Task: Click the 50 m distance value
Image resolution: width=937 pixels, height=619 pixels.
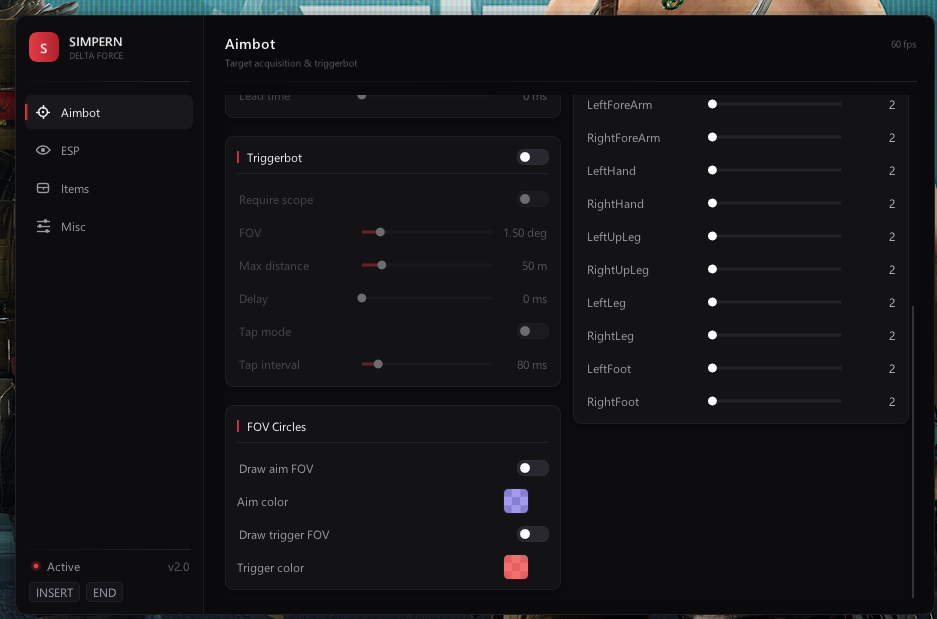Action: [534, 266]
